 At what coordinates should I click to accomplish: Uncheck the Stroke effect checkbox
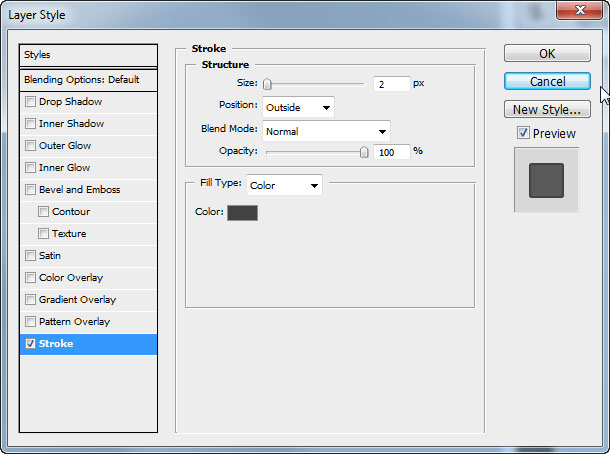[31, 344]
